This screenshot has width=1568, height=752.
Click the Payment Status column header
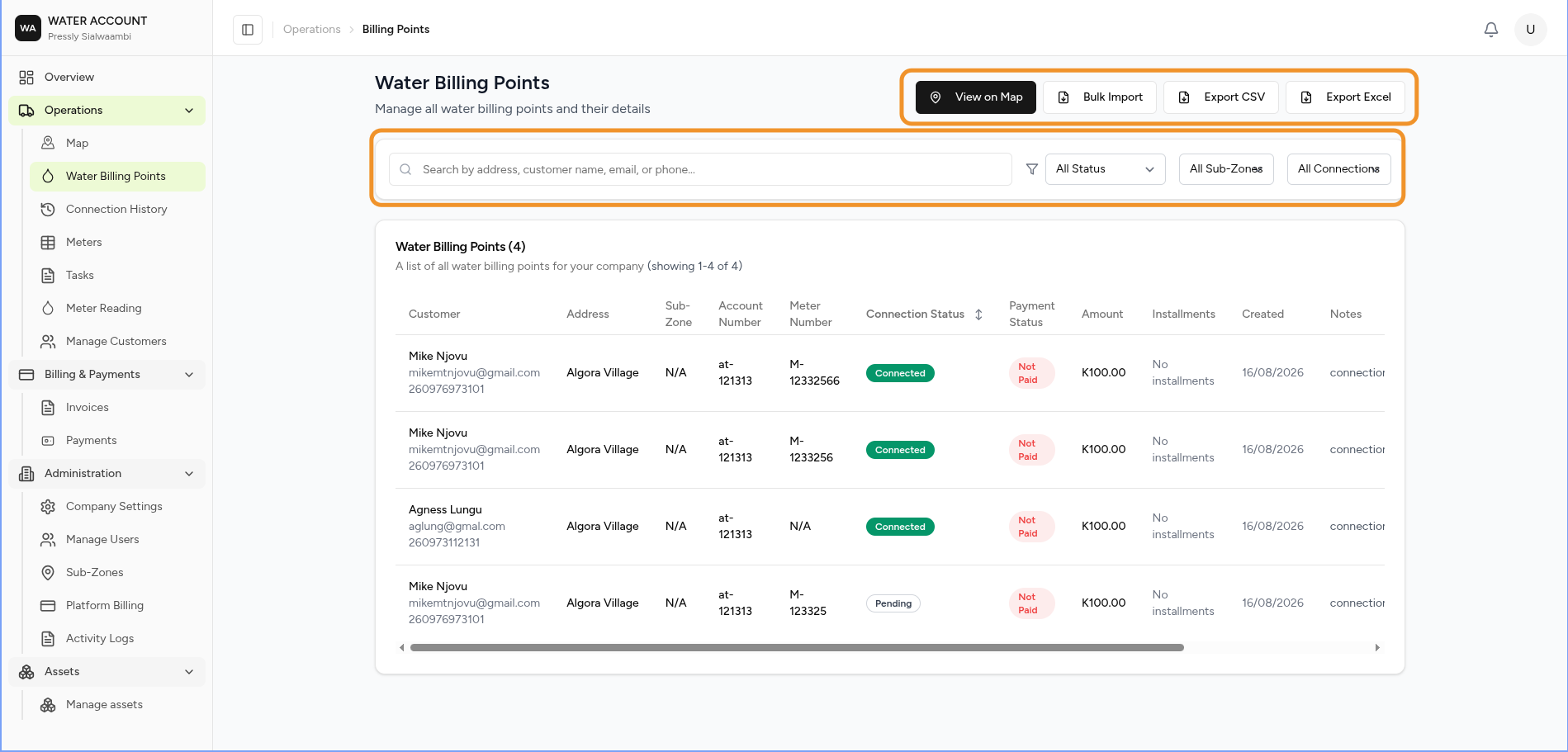click(1031, 315)
